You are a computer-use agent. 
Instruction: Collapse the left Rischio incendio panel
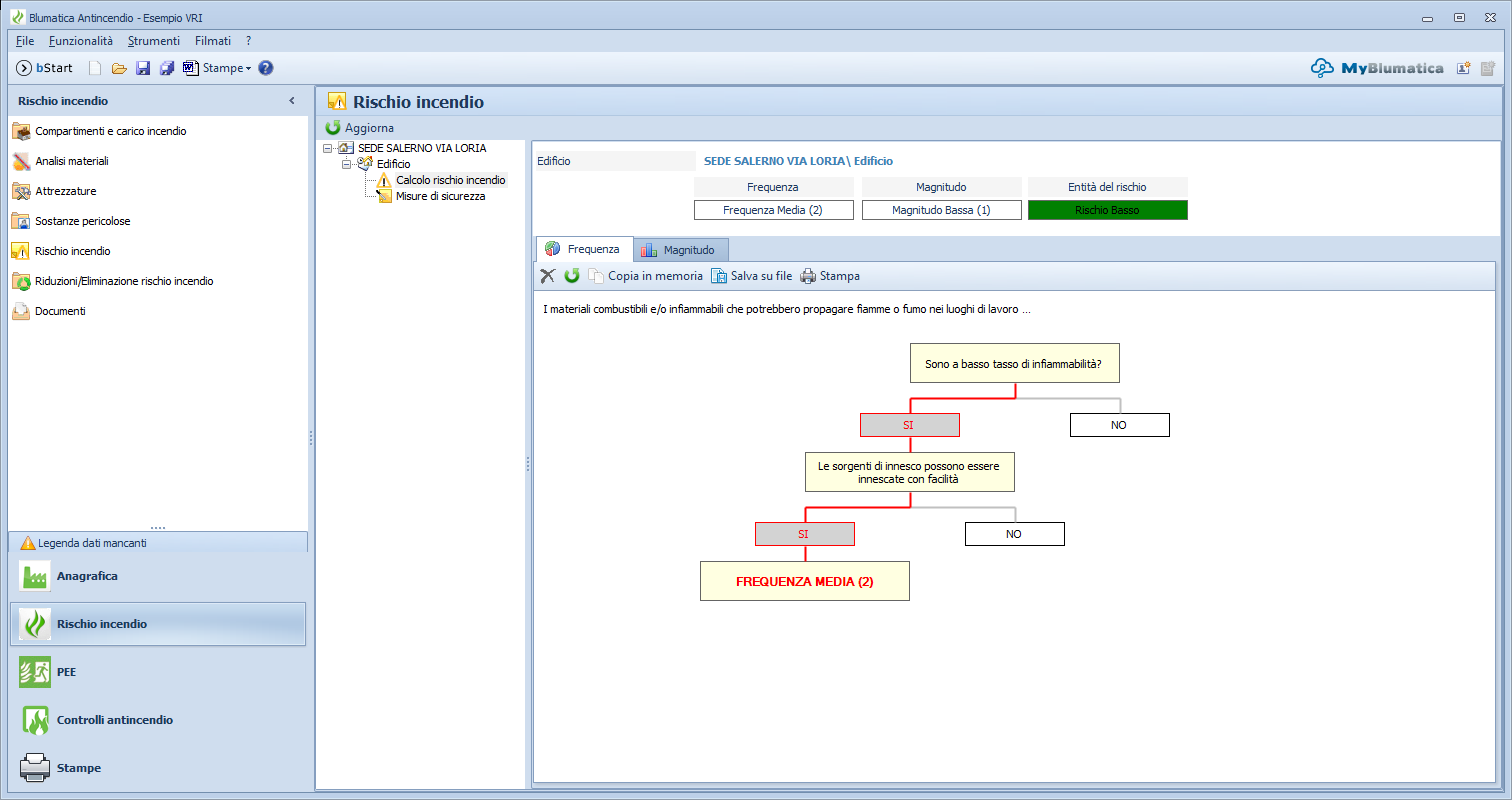pyautogui.click(x=292, y=101)
